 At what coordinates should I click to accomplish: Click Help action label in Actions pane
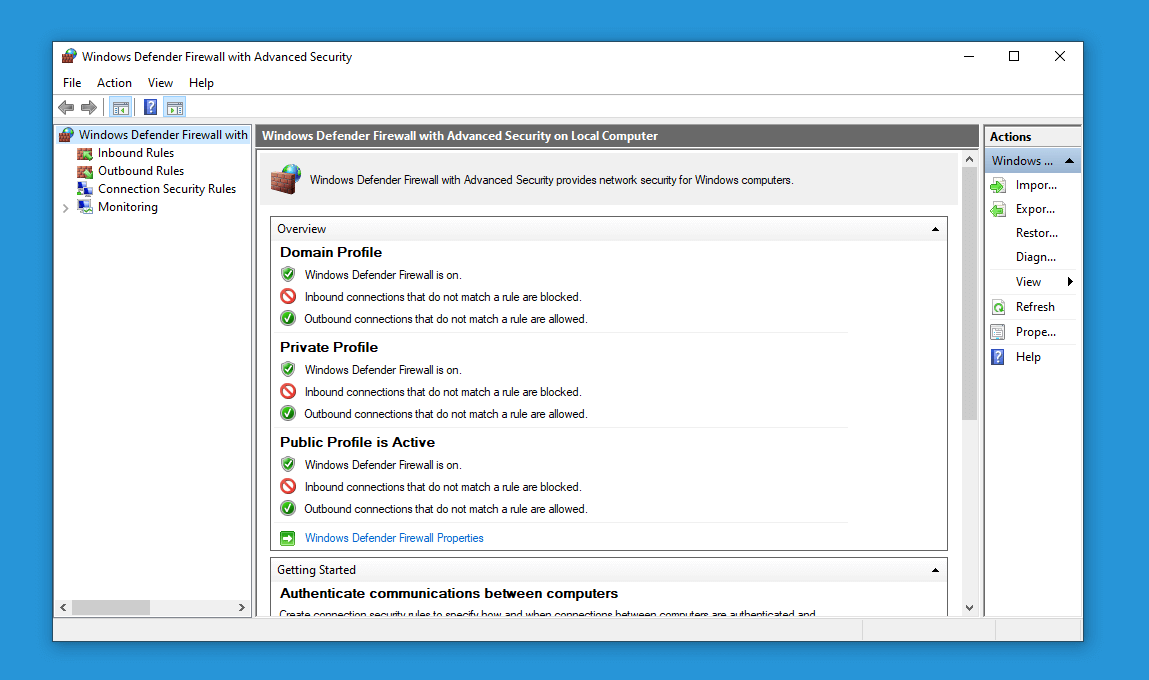pyautogui.click(x=1028, y=357)
